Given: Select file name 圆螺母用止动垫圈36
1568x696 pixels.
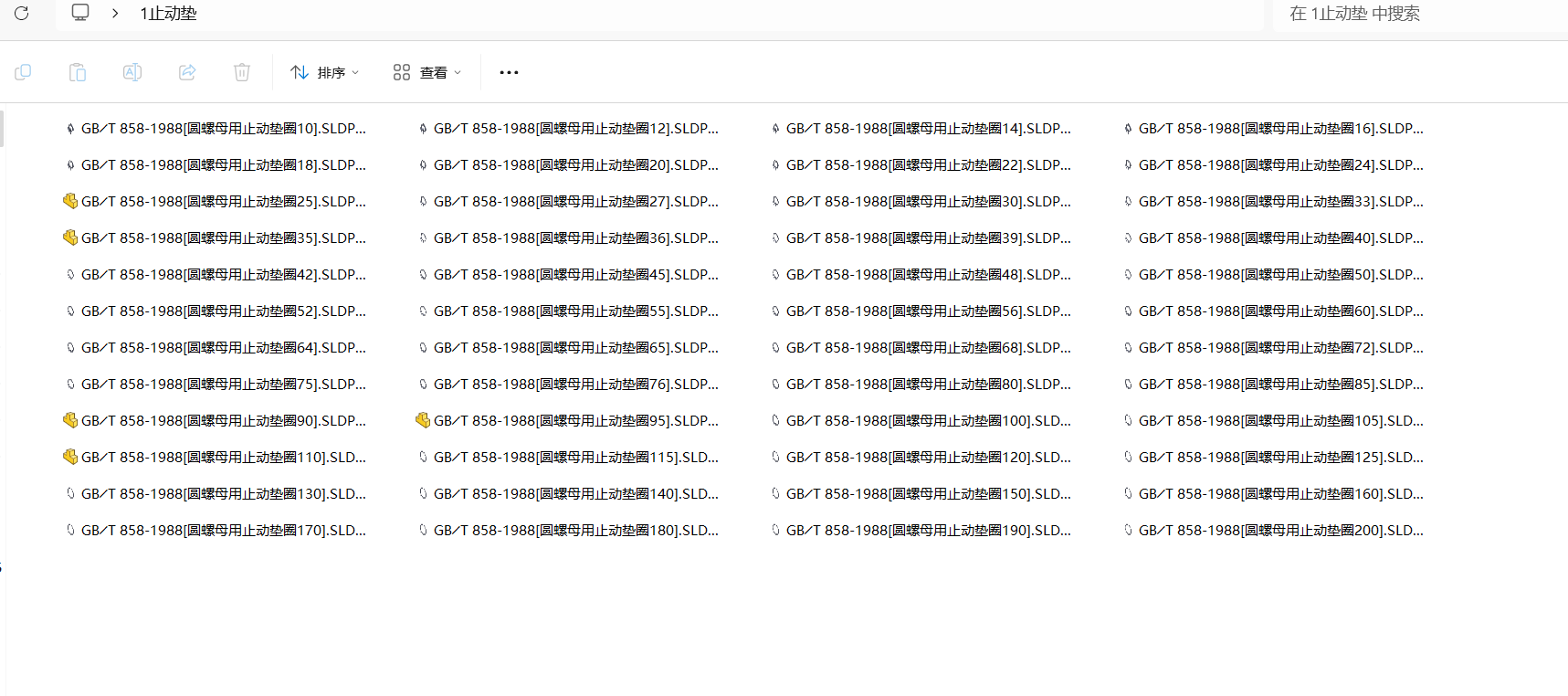Looking at the screenshot, I should tap(575, 238).
